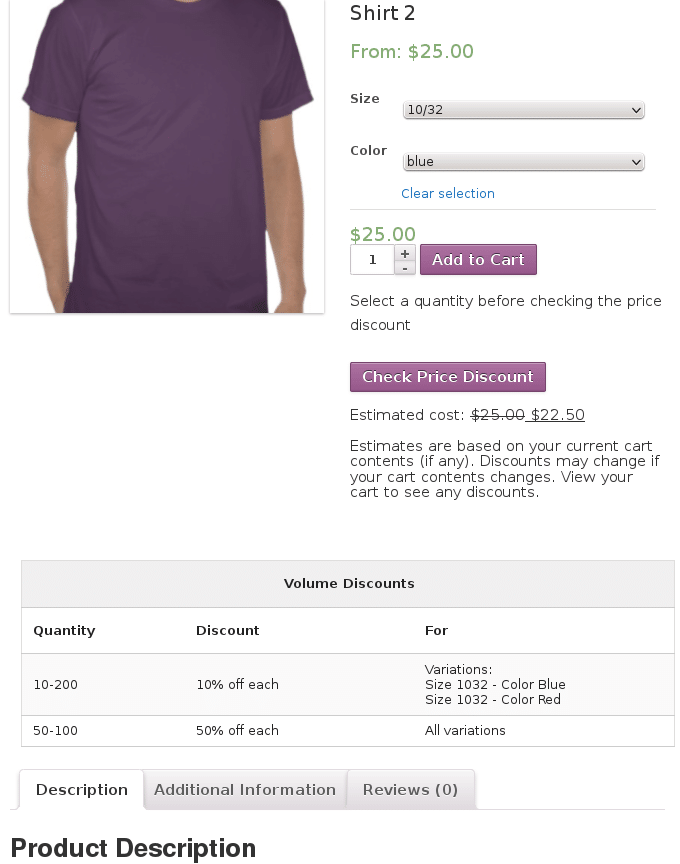Click the Clear selection link

(x=447, y=193)
